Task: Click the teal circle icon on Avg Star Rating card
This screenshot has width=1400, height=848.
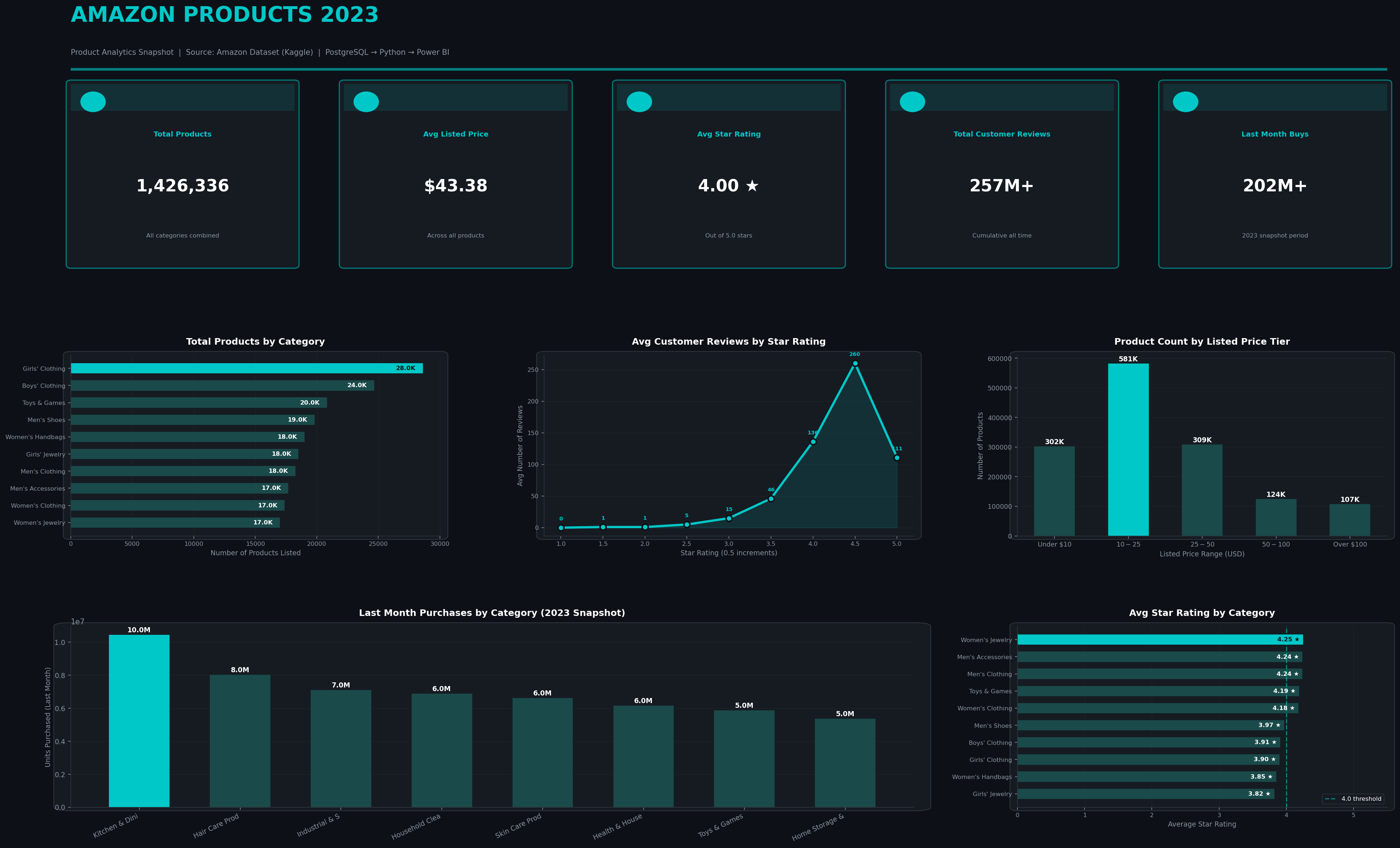Action: (x=639, y=102)
